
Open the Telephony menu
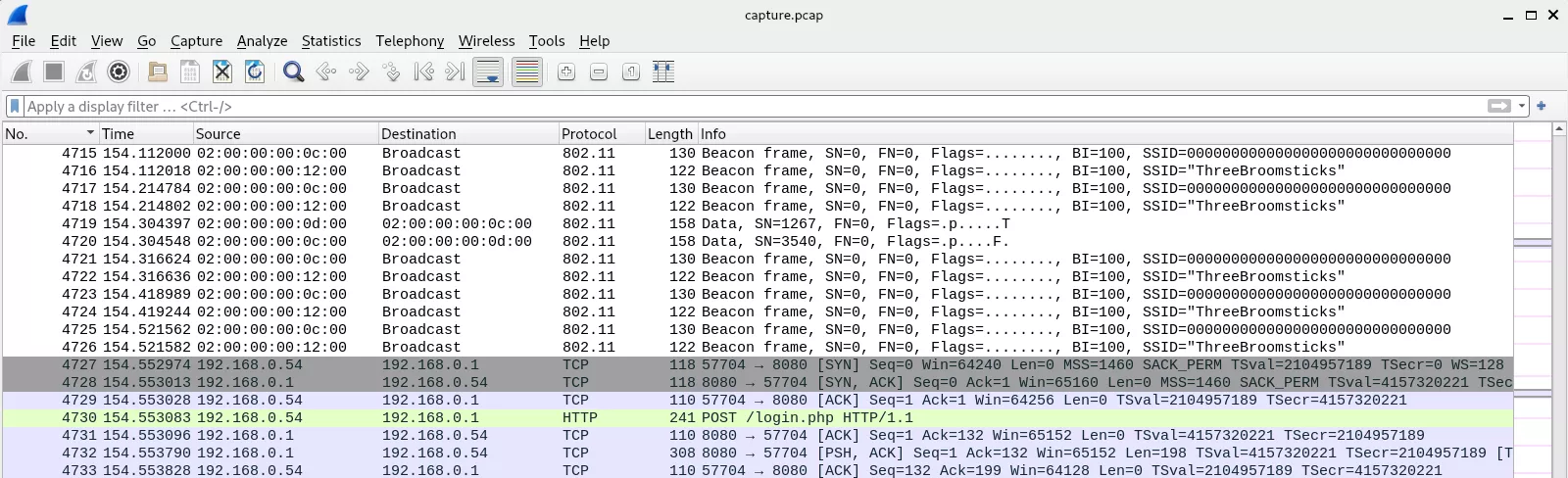coord(410,41)
